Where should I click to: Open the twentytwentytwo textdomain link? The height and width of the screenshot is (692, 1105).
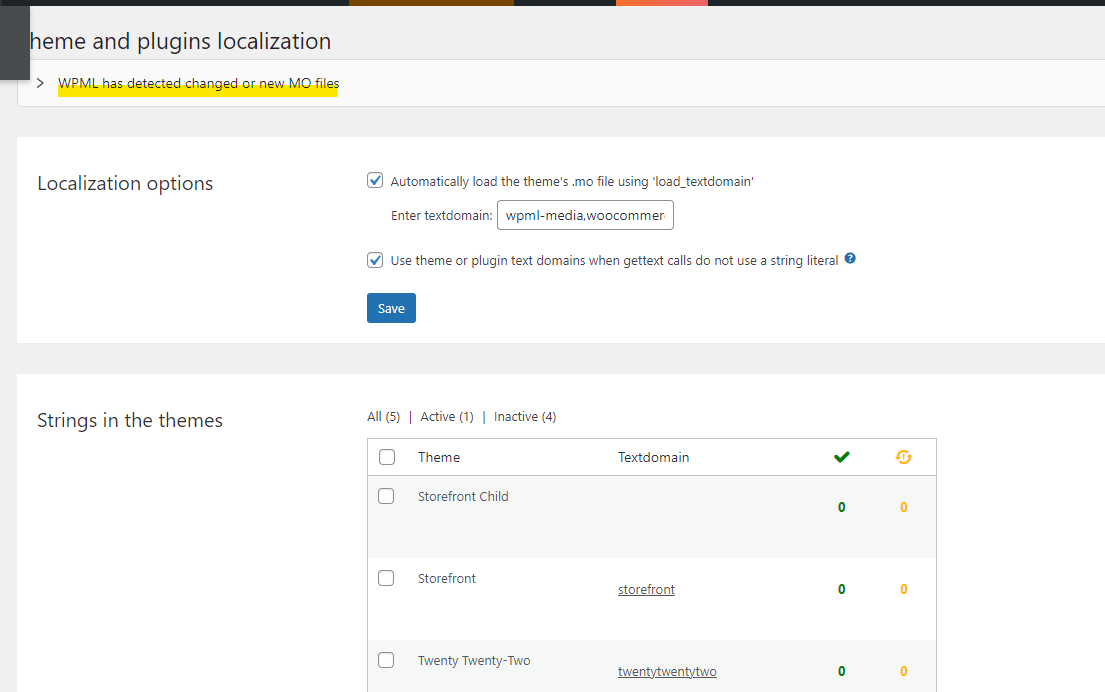(x=667, y=672)
